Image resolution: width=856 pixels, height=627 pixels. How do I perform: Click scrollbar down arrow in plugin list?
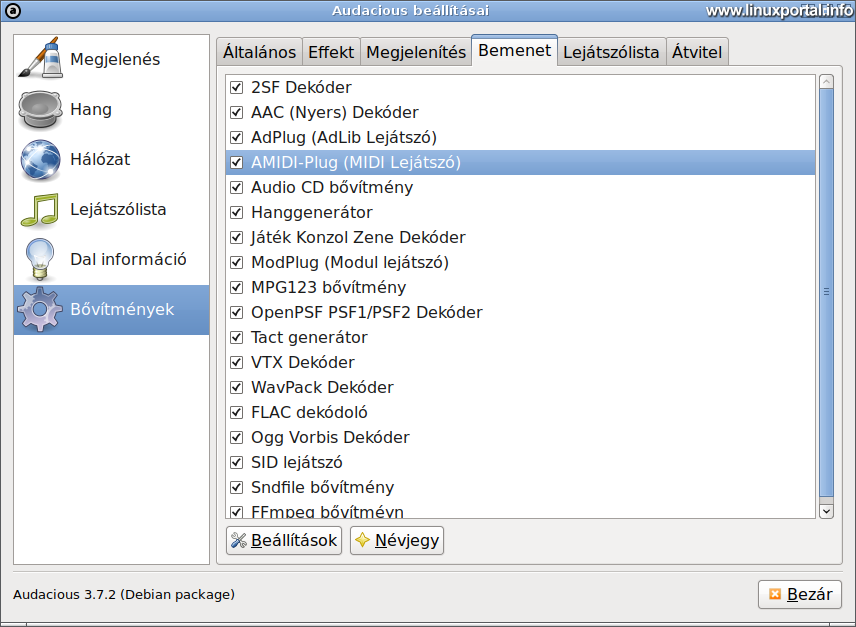[827, 511]
